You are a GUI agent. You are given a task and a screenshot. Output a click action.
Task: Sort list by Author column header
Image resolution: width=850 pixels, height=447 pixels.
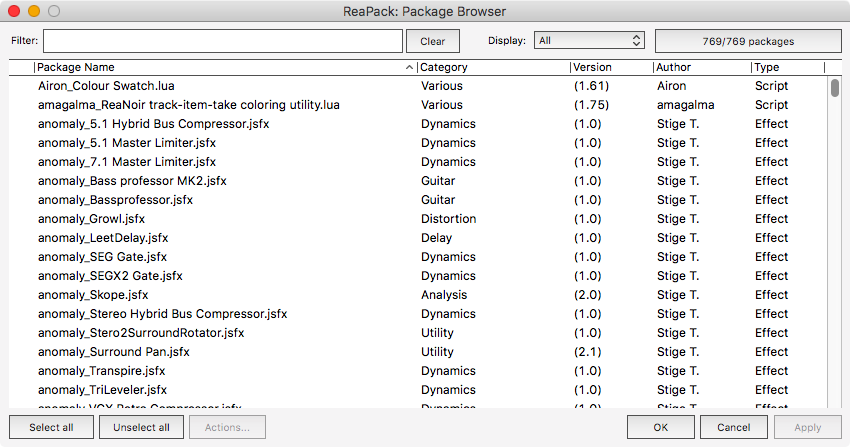[700, 67]
